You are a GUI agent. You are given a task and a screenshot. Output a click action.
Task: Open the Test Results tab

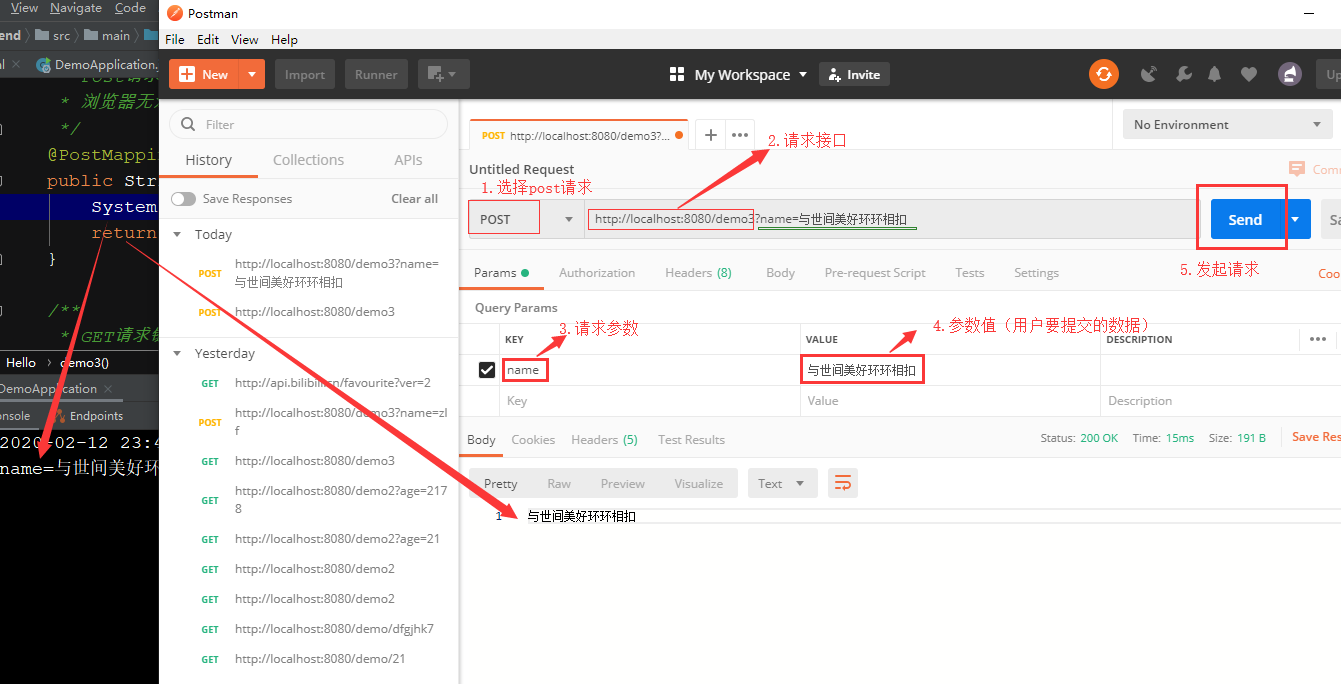(x=691, y=440)
